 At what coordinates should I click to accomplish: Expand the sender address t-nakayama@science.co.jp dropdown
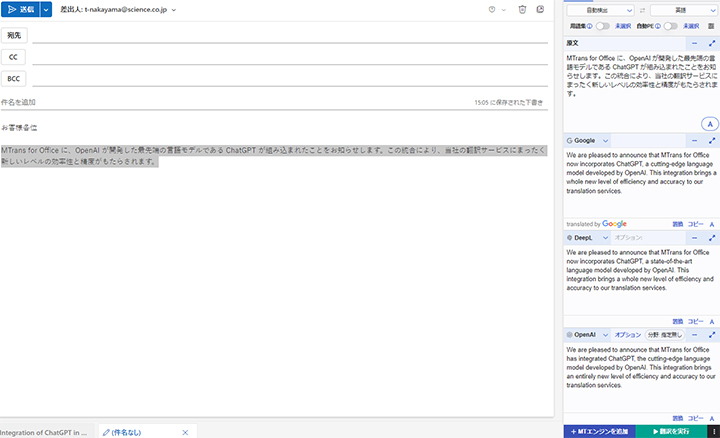(x=174, y=10)
